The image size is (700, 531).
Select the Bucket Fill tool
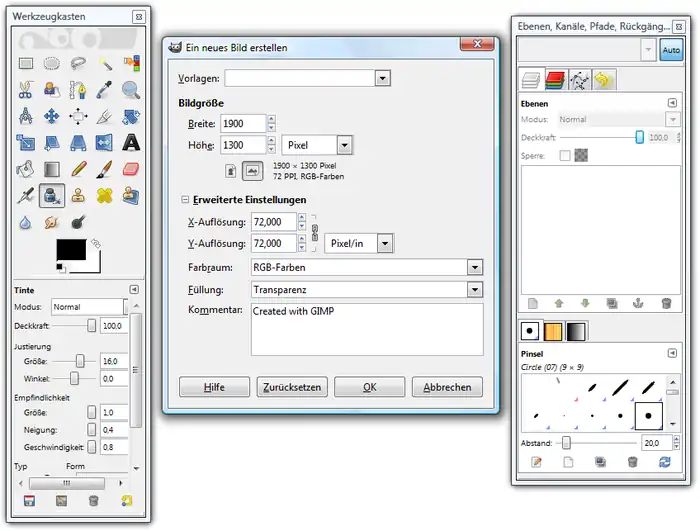pos(26,169)
